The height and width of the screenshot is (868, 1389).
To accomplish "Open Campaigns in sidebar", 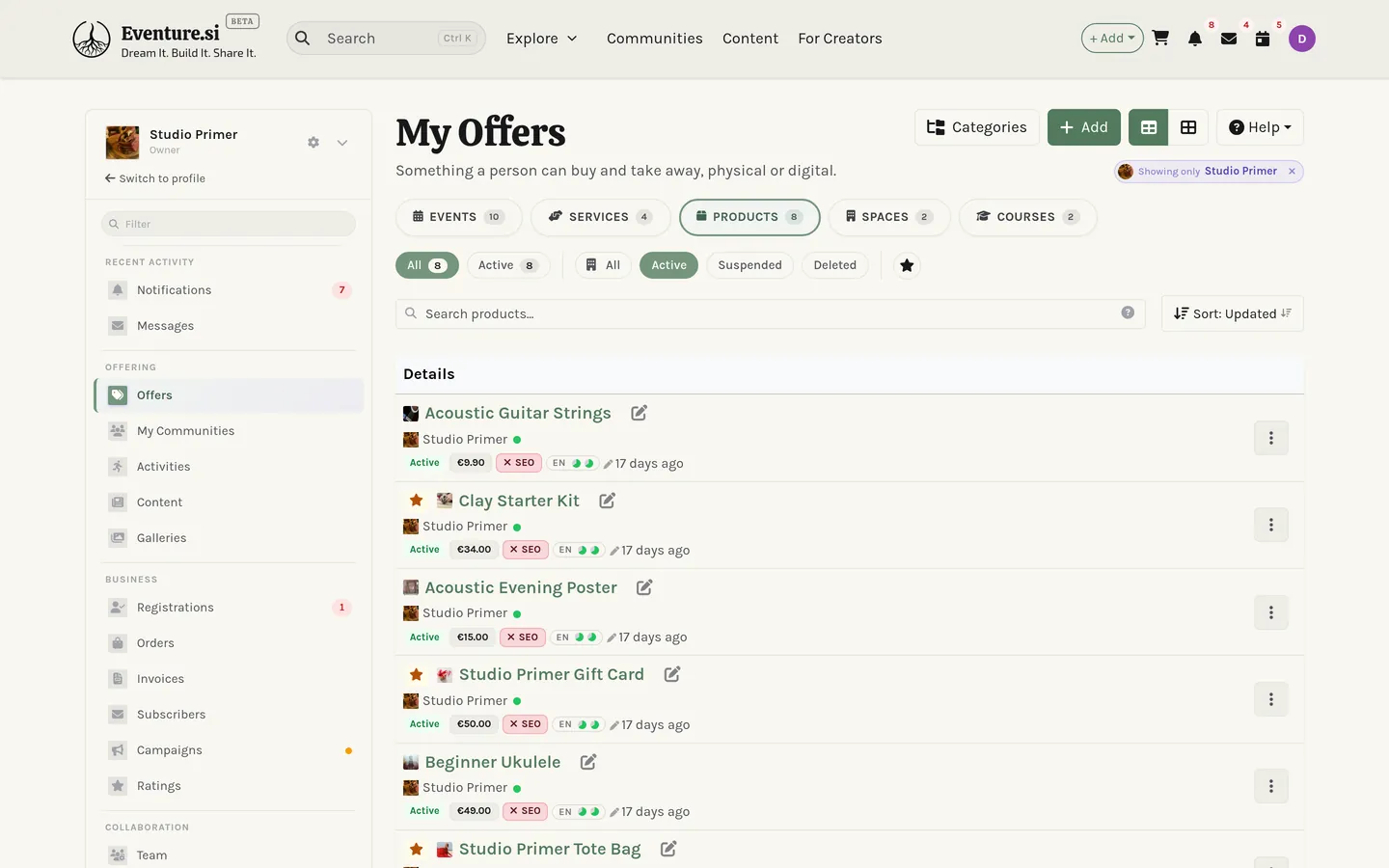I will point(229,750).
